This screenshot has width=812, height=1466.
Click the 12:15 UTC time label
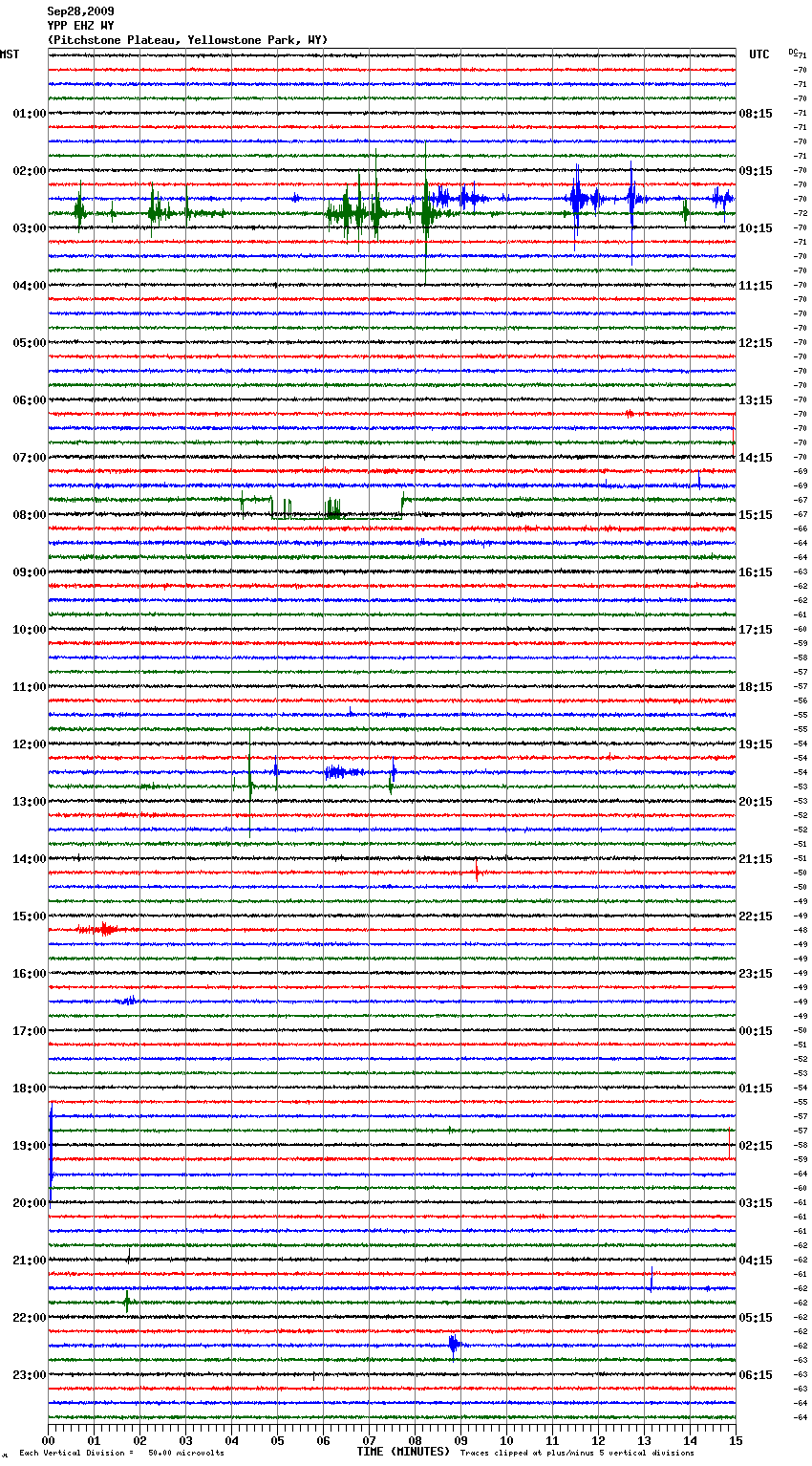(756, 343)
